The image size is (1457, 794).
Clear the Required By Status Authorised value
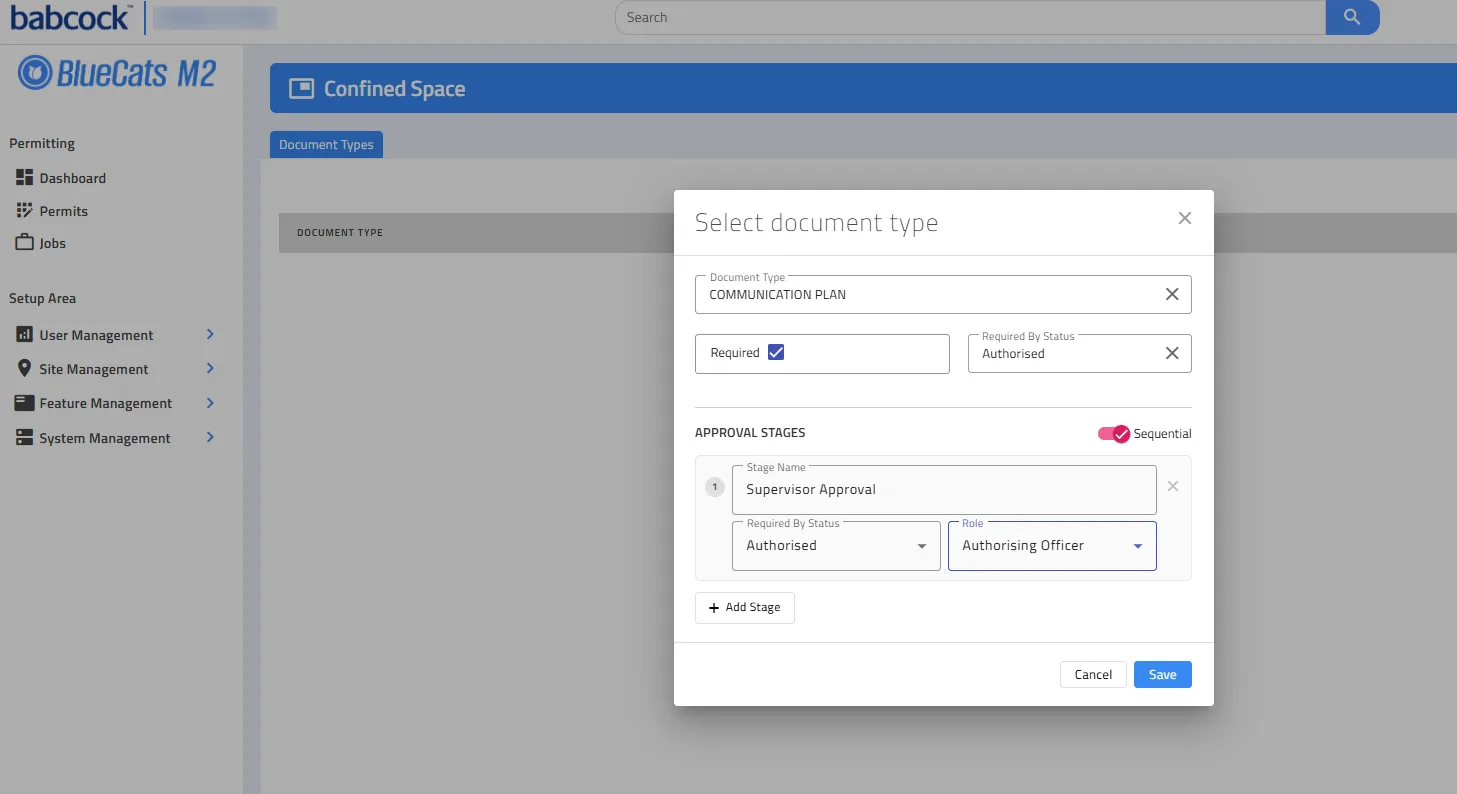[x=1172, y=353]
